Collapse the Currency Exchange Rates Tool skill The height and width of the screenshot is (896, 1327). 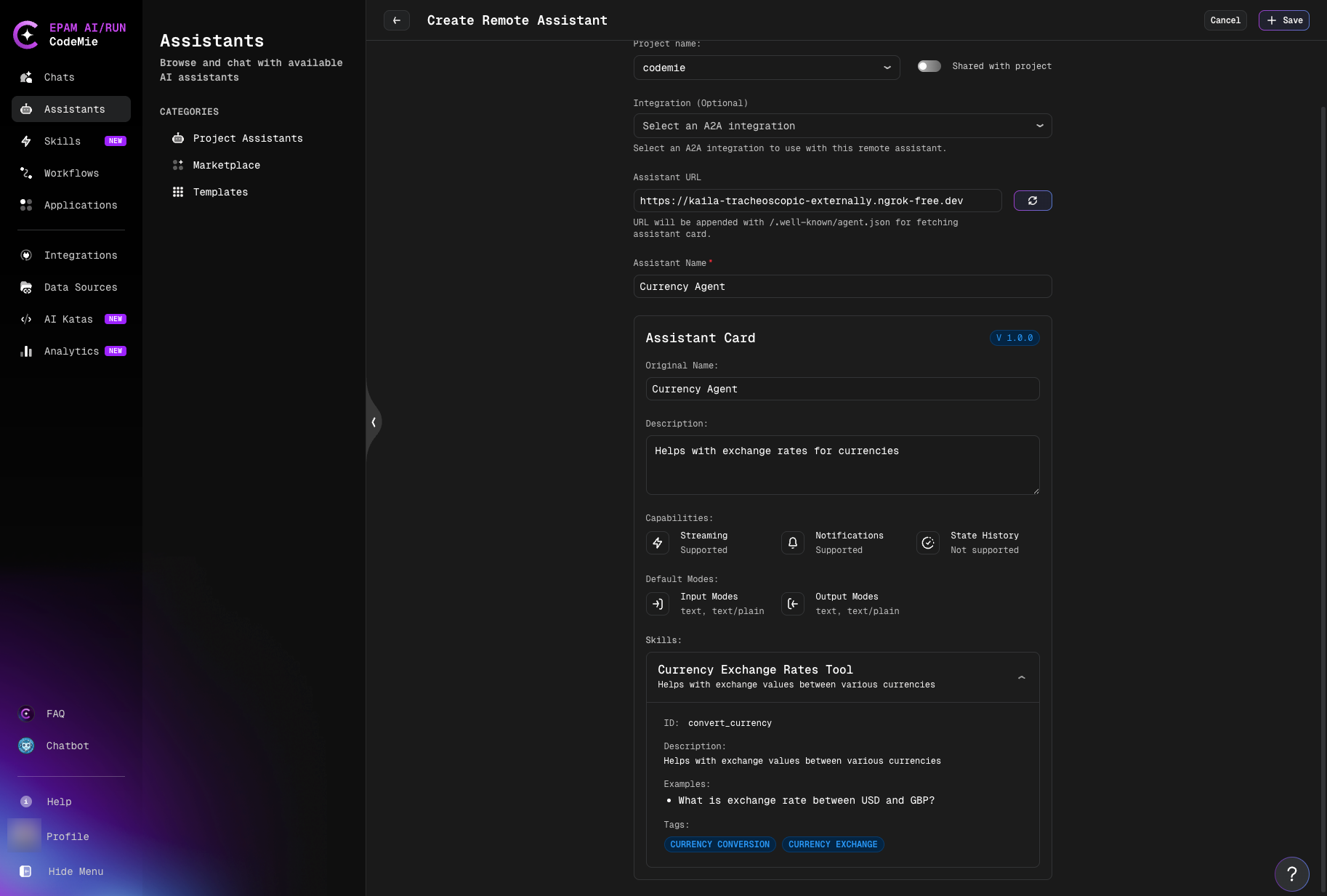click(1021, 677)
